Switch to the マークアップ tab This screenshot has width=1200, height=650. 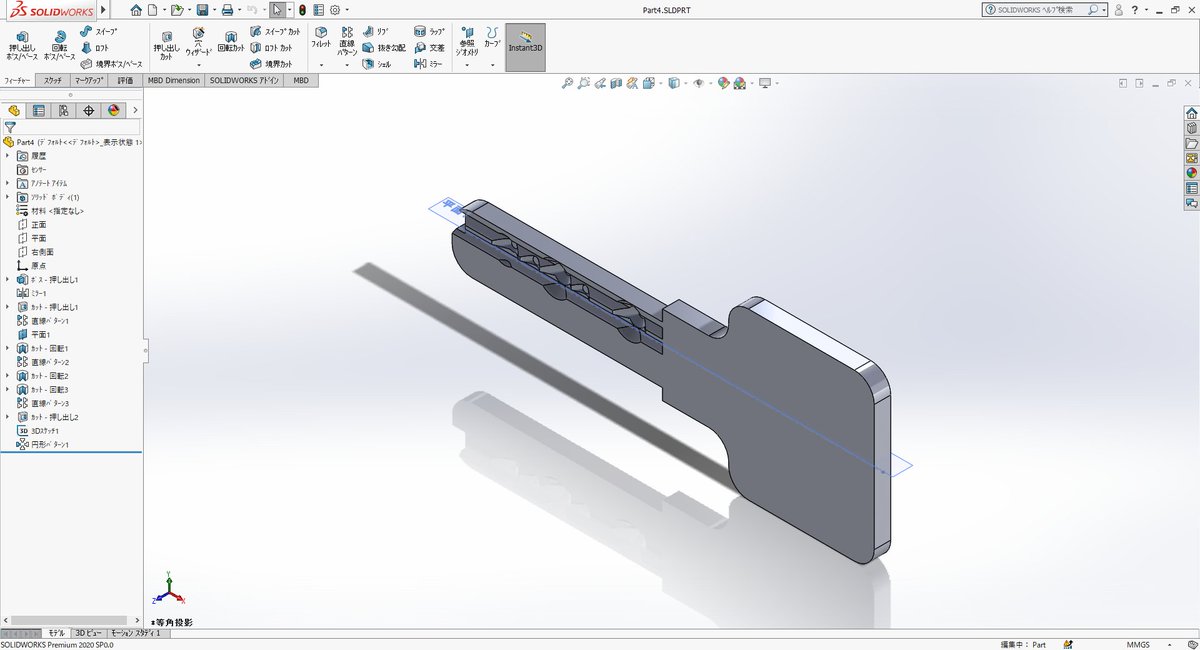click(90, 80)
